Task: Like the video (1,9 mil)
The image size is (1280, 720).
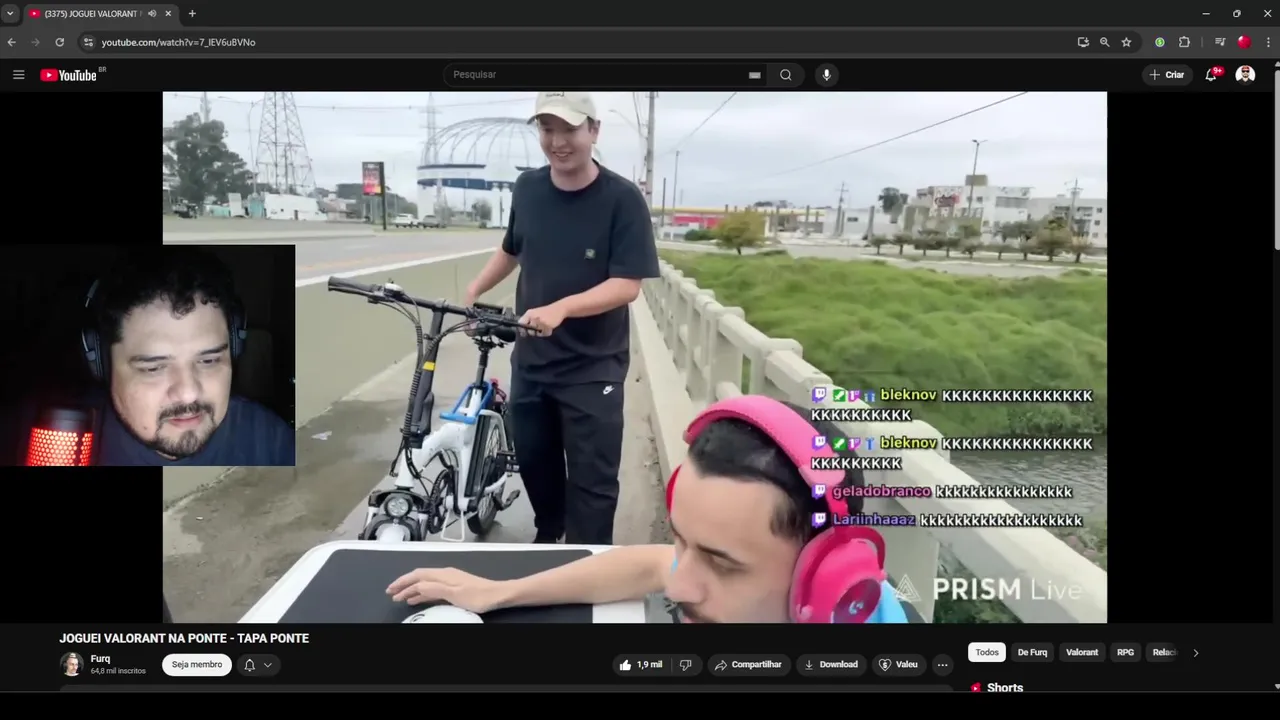Action: click(641, 664)
